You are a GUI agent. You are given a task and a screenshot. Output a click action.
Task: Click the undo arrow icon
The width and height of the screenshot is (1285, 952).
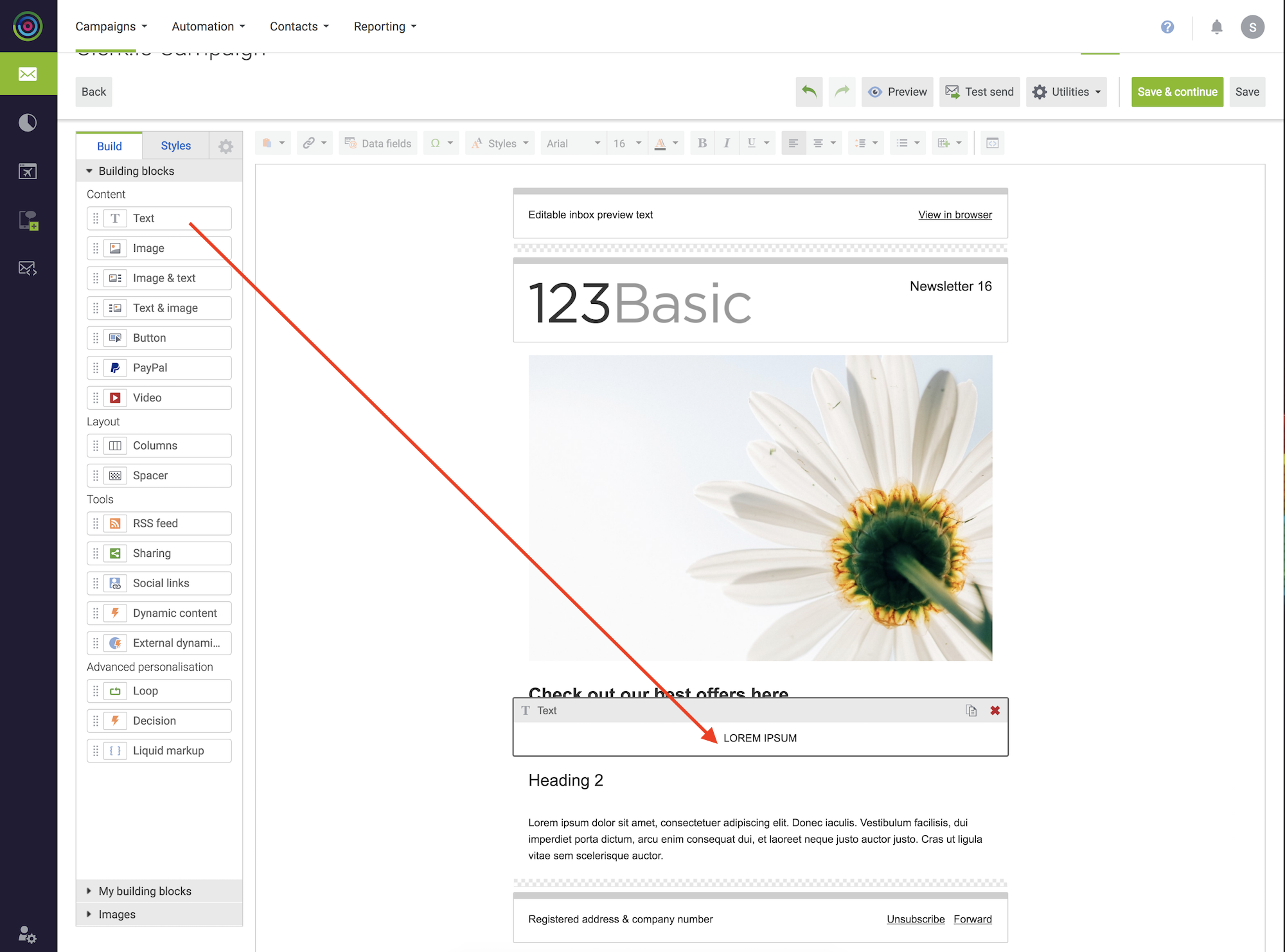pyautogui.click(x=809, y=92)
